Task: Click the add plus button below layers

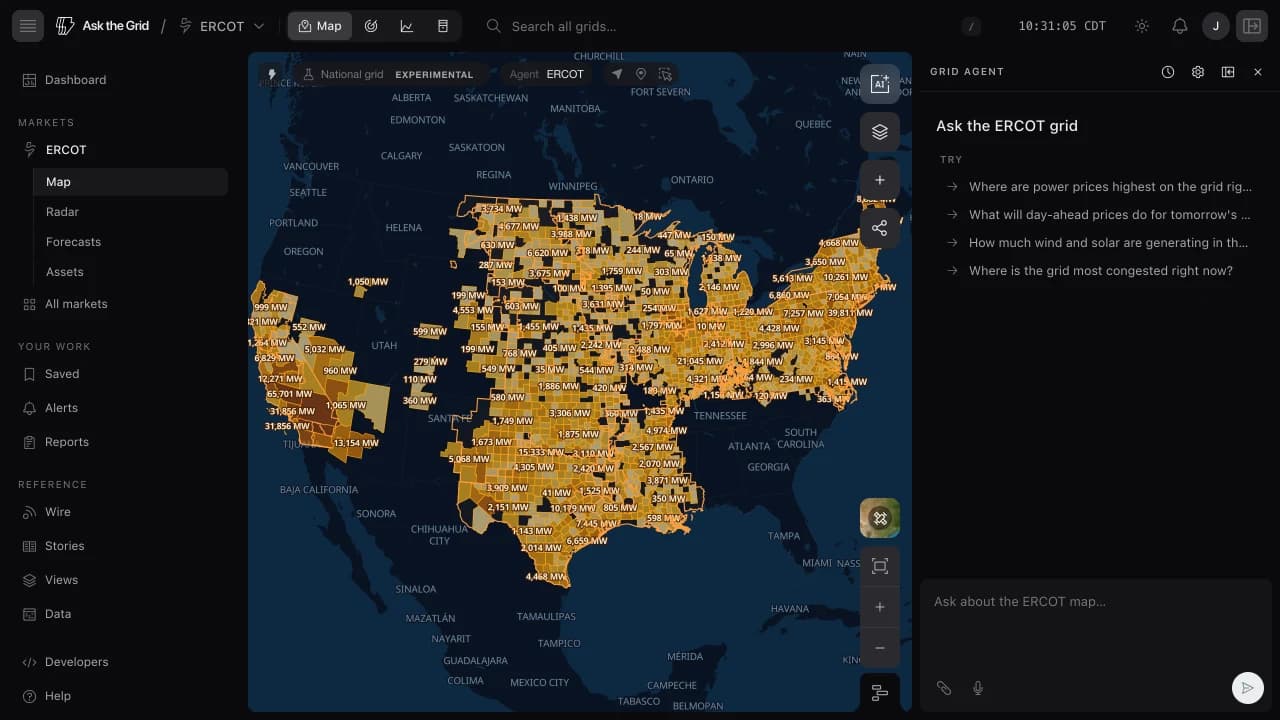Action: pyautogui.click(x=880, y=180)
